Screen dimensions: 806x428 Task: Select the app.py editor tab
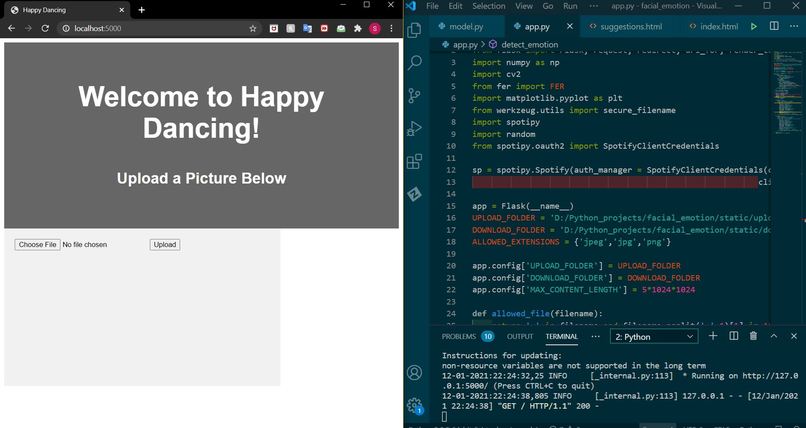coord(537,26)
